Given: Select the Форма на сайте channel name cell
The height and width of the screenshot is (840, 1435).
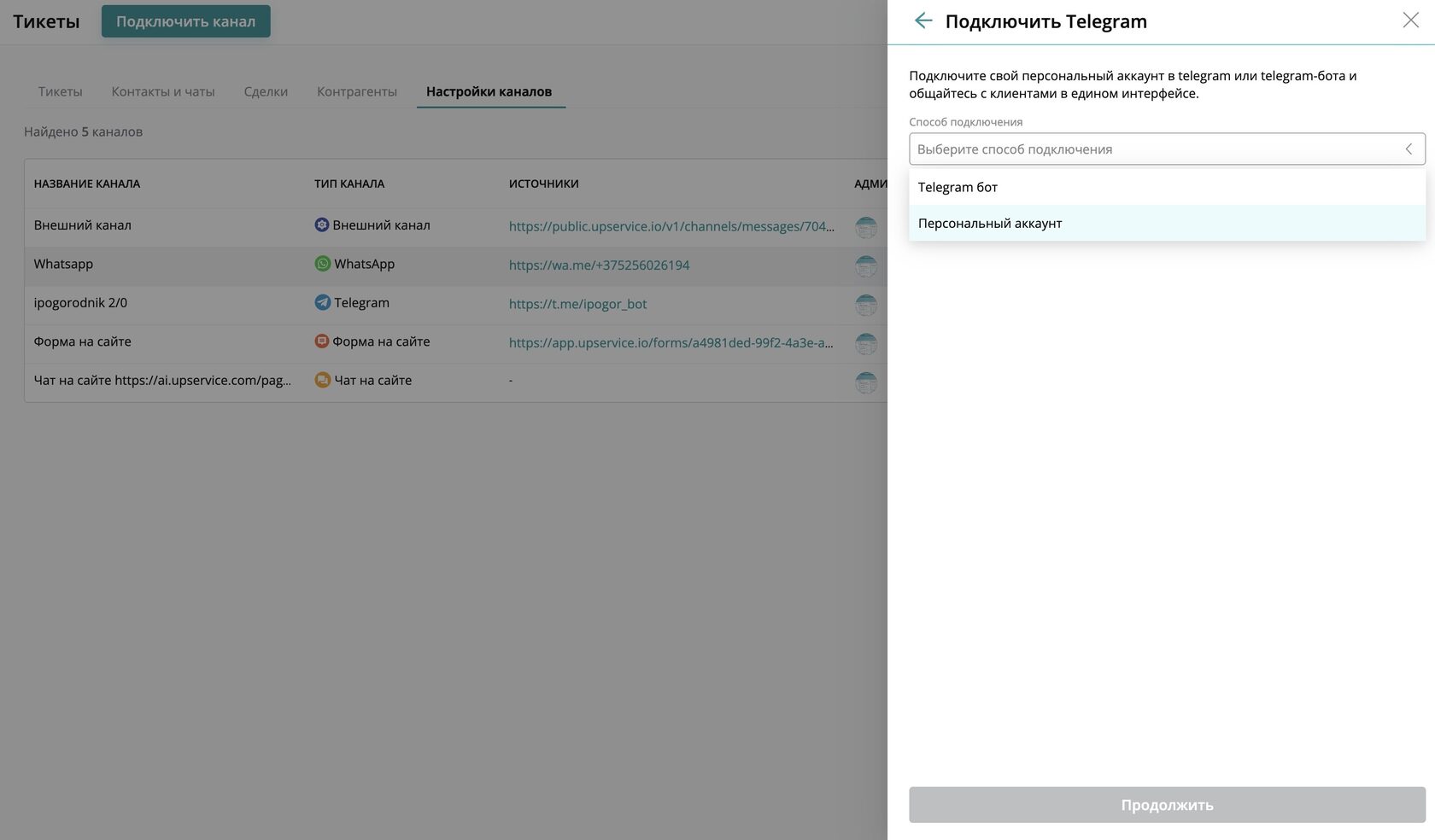Looking at the screenshot, I should point(83,341).
